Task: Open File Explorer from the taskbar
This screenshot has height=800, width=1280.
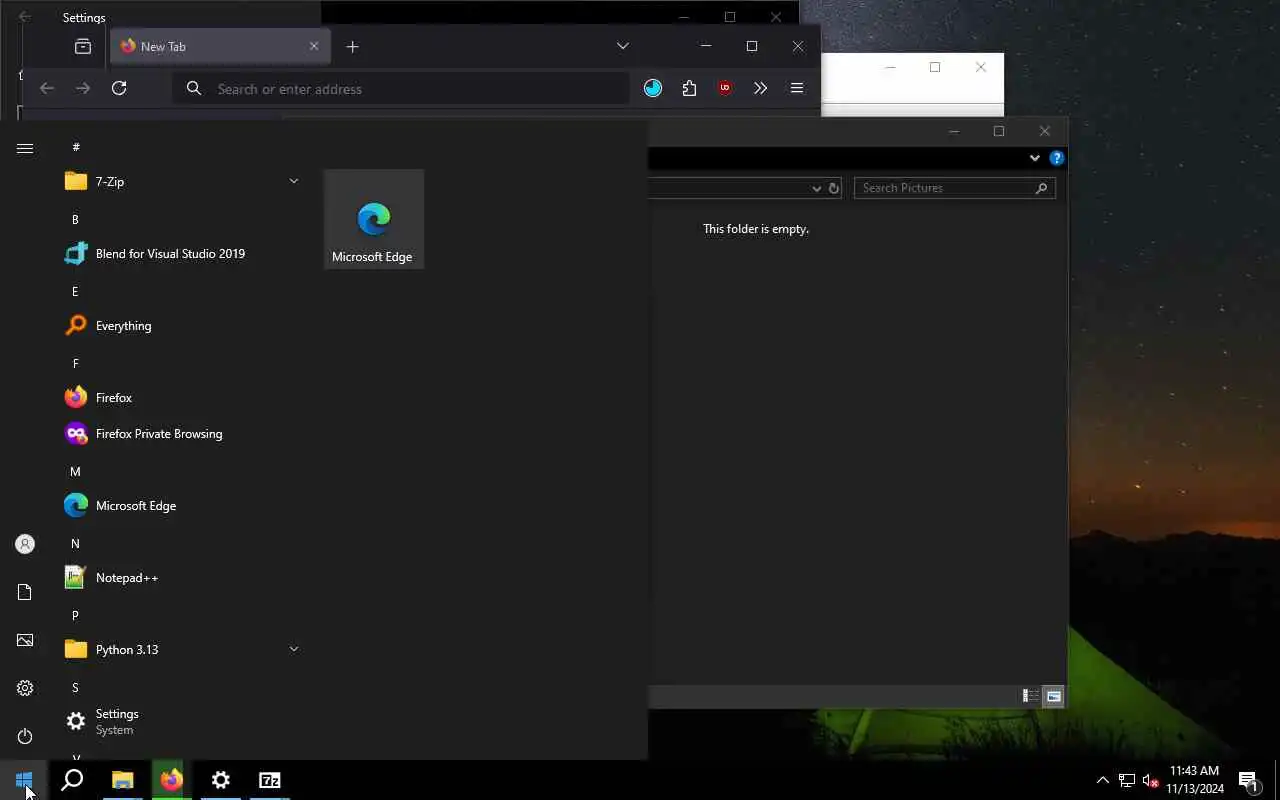Action: point(122,780)
